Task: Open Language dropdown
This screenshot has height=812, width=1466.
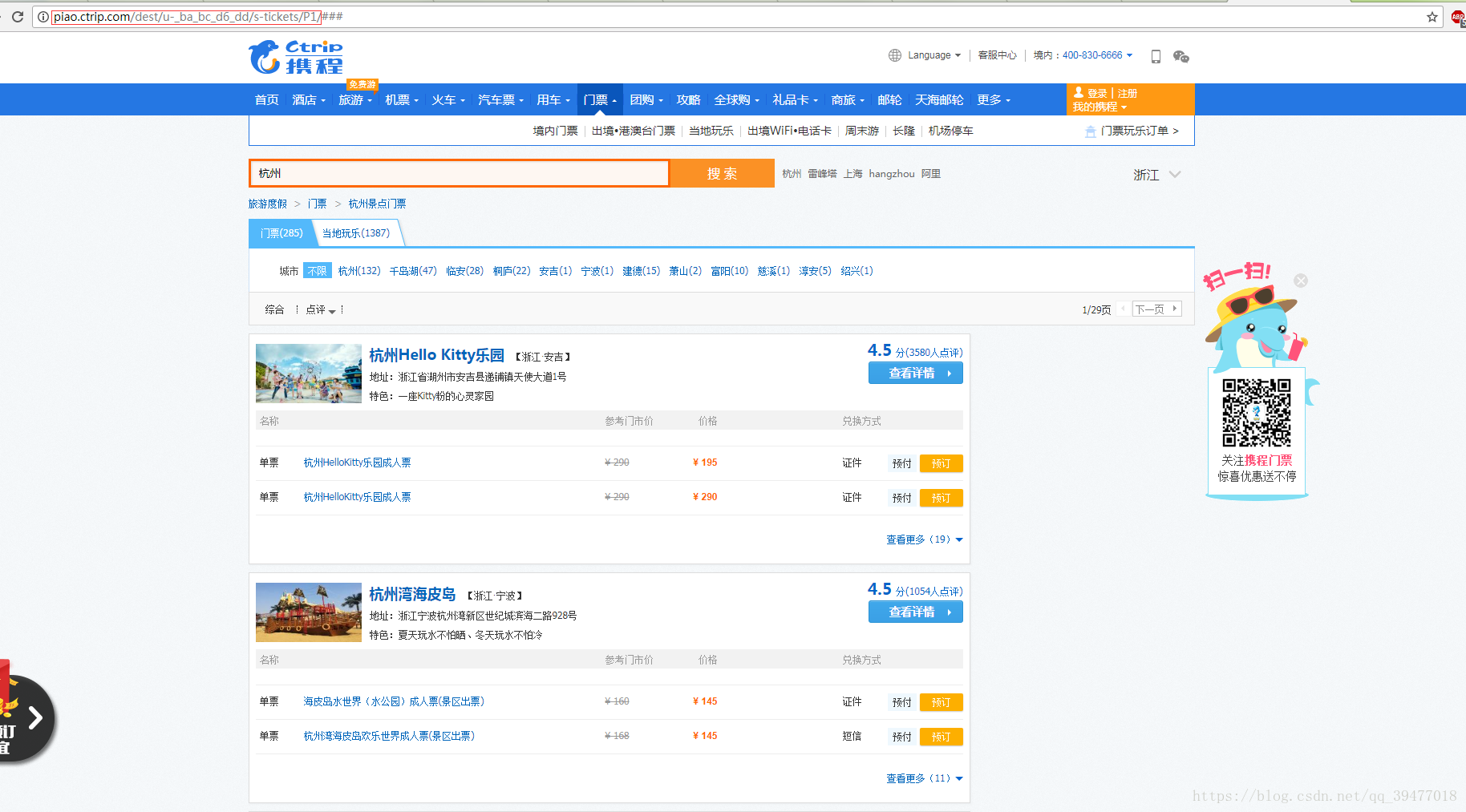Action: coord(934,55)
